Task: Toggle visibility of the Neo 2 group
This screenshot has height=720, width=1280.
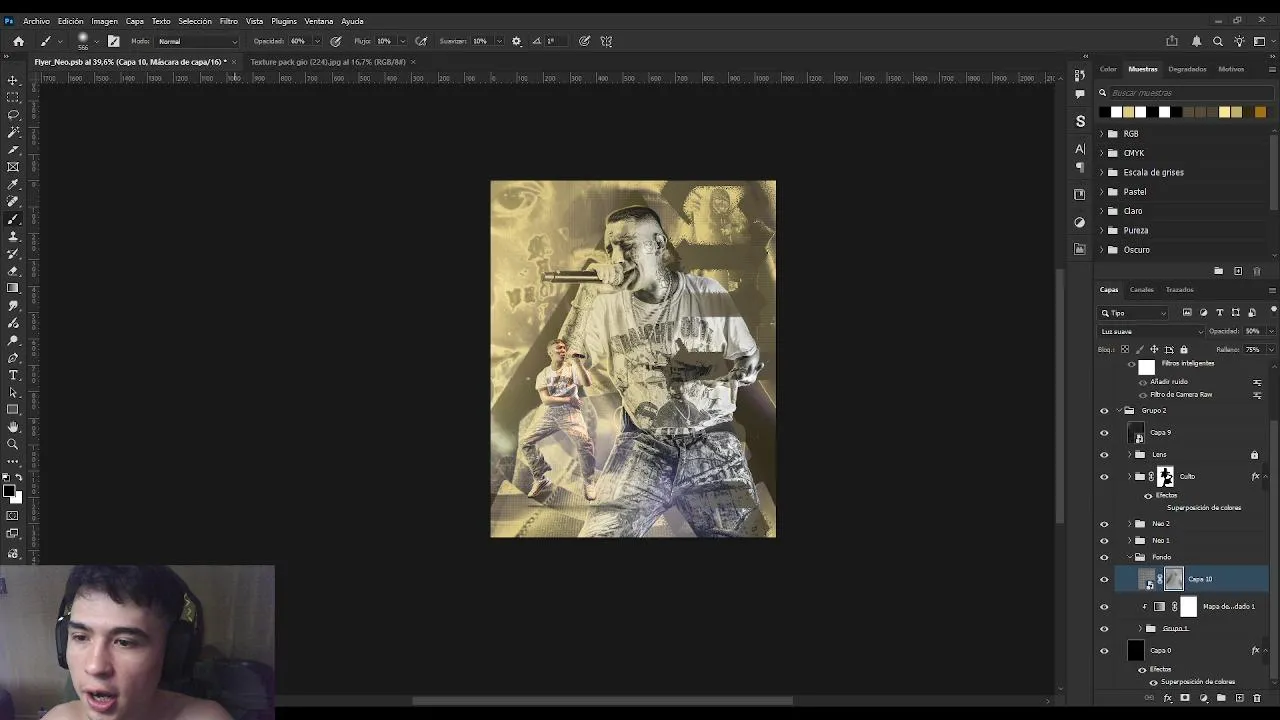Action: click(1104, 524)
